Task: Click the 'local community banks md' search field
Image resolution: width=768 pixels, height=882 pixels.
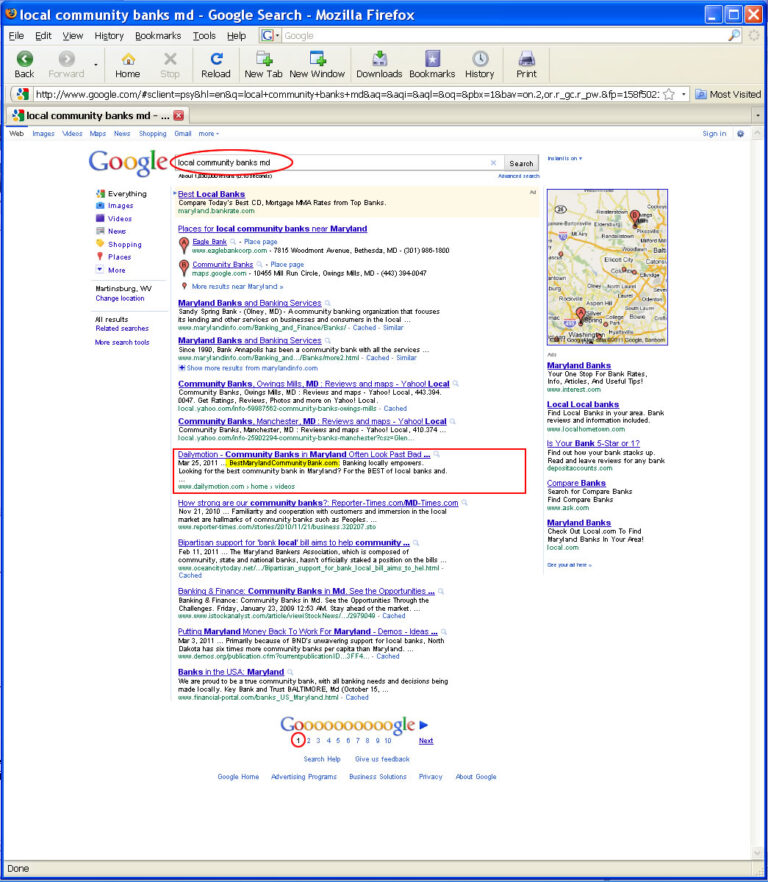Action: click(x=332, y=163)
